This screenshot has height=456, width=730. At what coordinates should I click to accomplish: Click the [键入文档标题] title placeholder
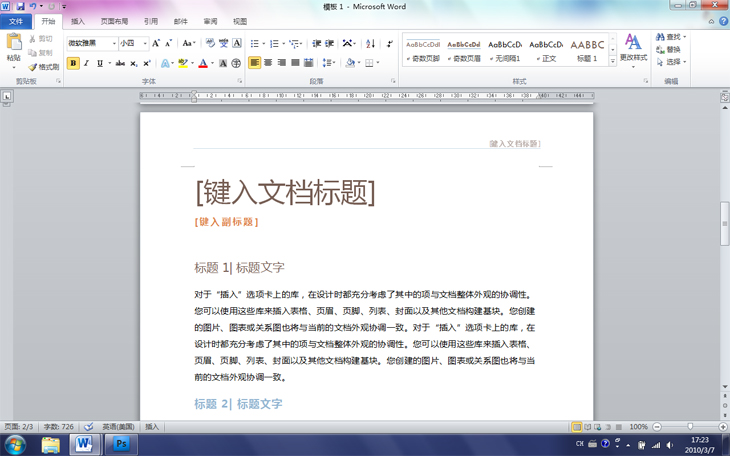(285, 192)
